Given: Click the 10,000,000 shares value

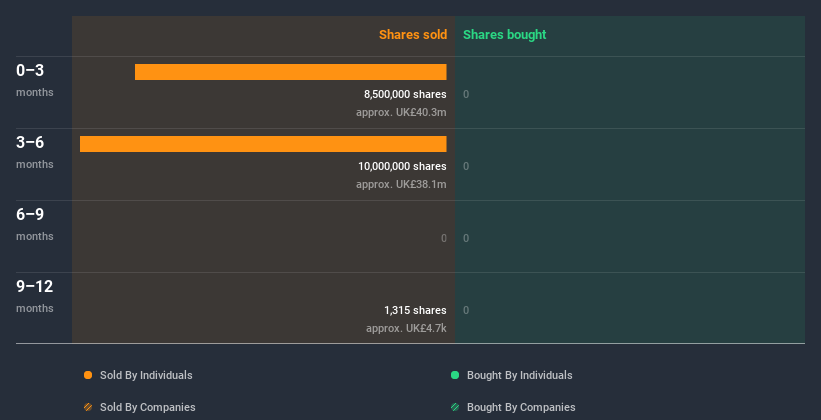Looking at the screenshot, I should [x=402, y=166].
